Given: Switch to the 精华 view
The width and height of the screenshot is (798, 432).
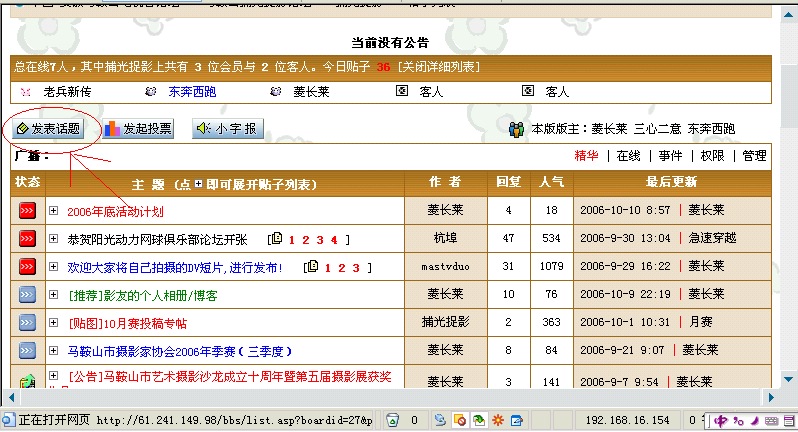Looking at the screenshot, I should (586, 156).
